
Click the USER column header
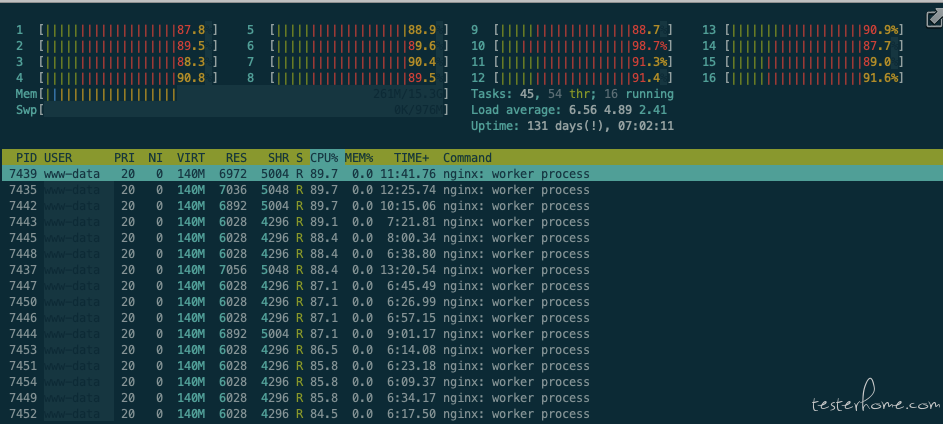tap(58, 158)
